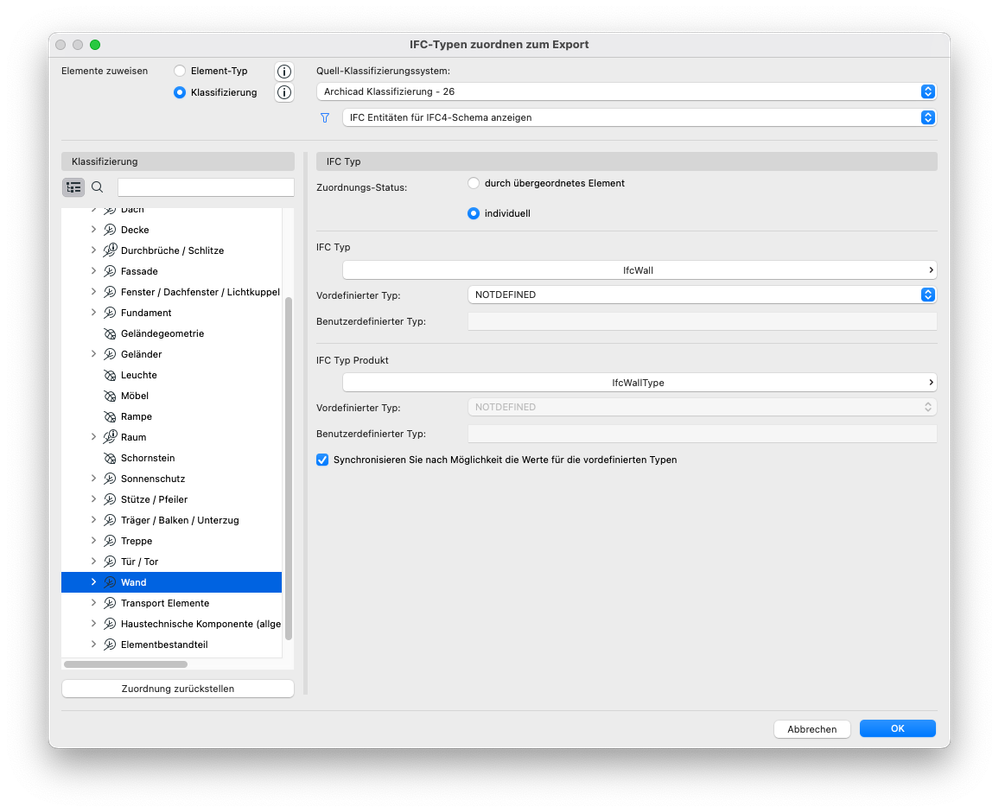Click the Geländegeometrie classification icon
999x812 pixels.
110,334
